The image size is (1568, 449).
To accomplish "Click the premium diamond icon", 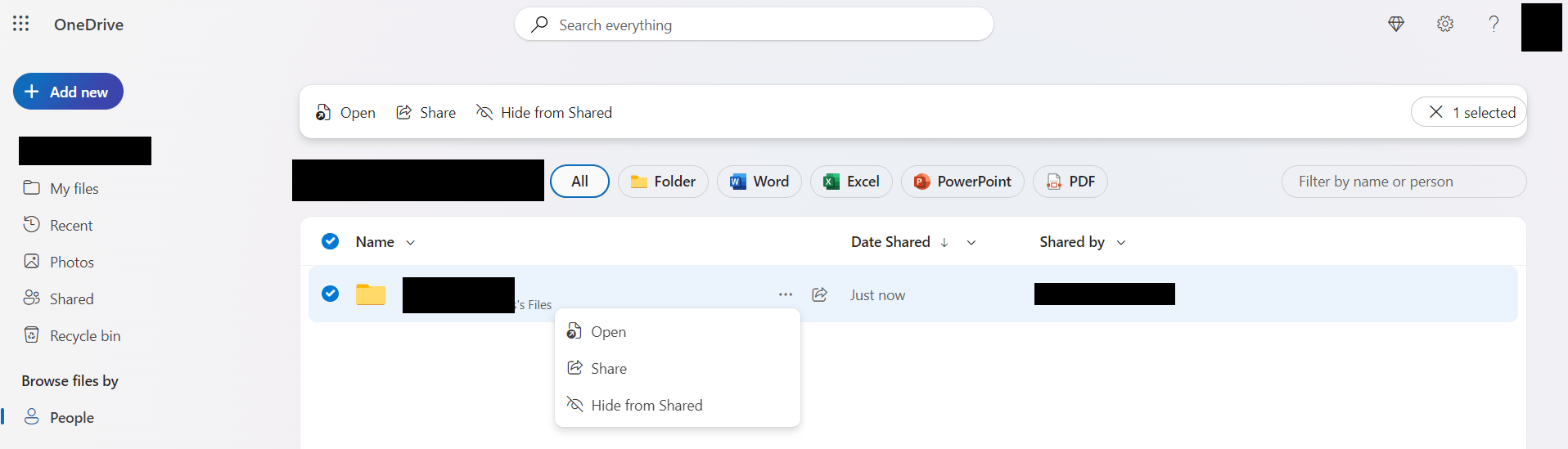I will [1396, 25].
